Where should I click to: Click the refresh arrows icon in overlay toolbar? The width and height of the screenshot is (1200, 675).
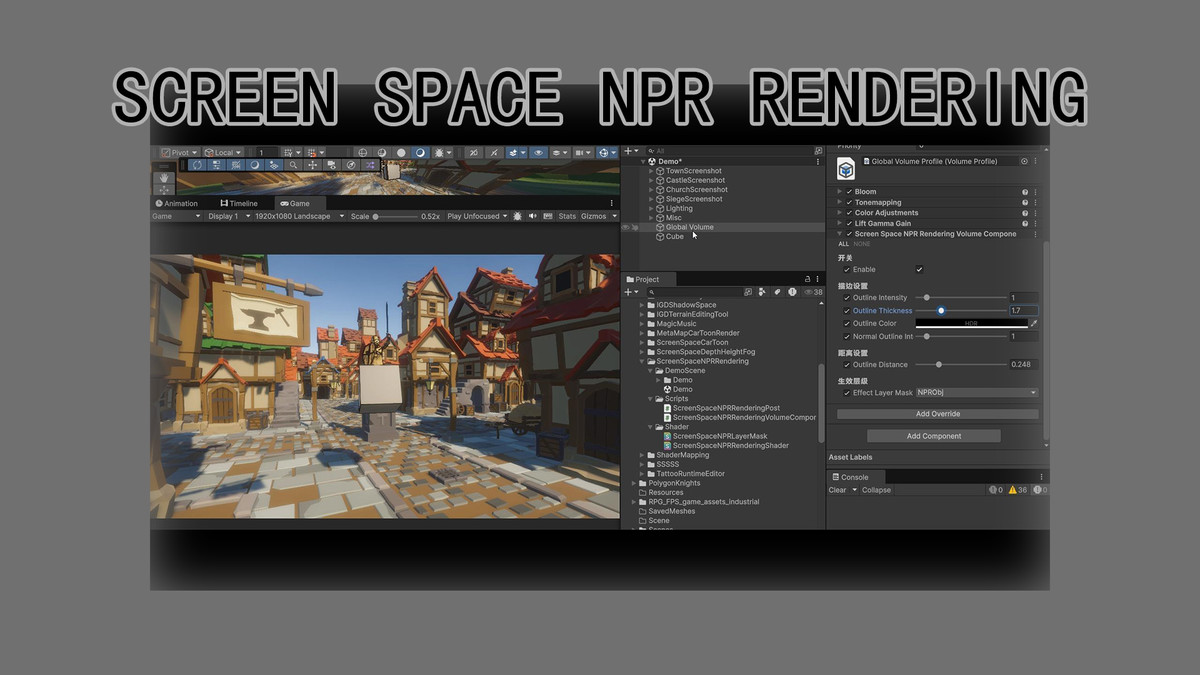197,165
